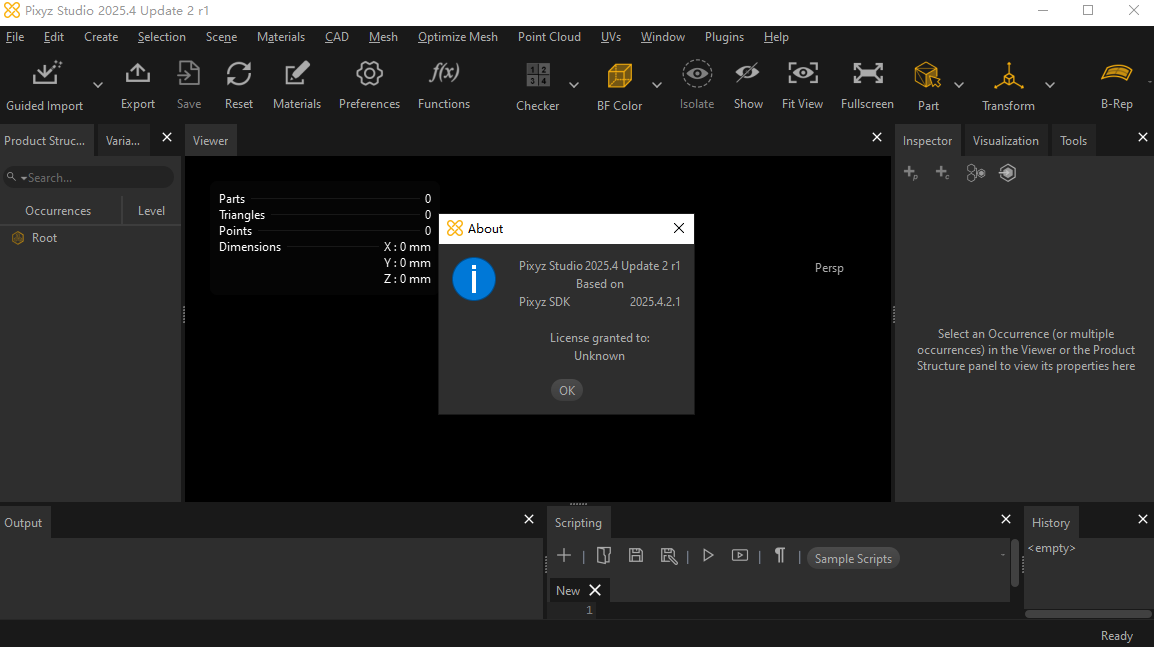
Task: Open the File menu
Action: [x=15, y=37]
